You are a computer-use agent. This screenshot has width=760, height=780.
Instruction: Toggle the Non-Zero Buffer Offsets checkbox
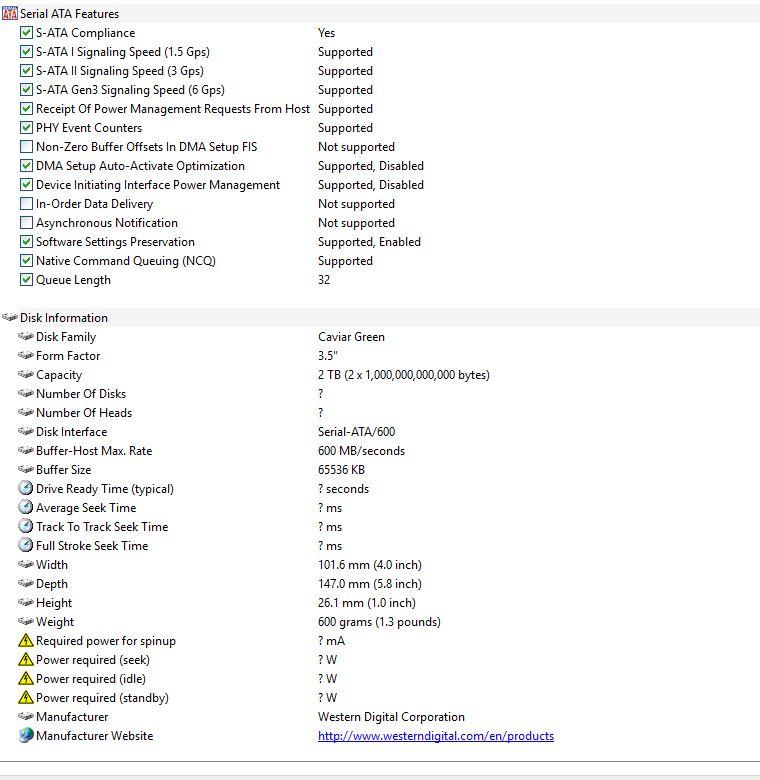(26, 147)
